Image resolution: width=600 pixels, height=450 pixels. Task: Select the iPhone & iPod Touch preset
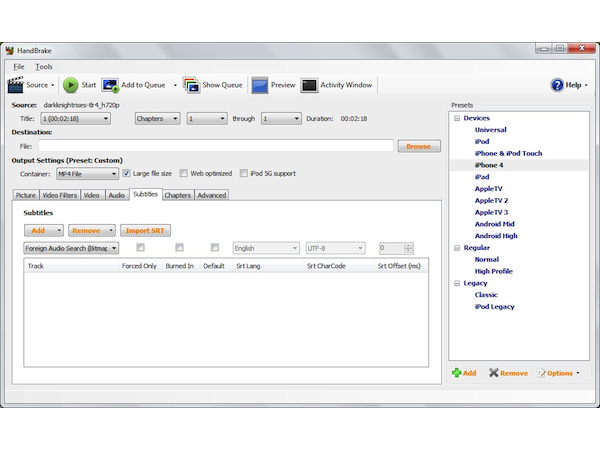click(x=508, y=153)
